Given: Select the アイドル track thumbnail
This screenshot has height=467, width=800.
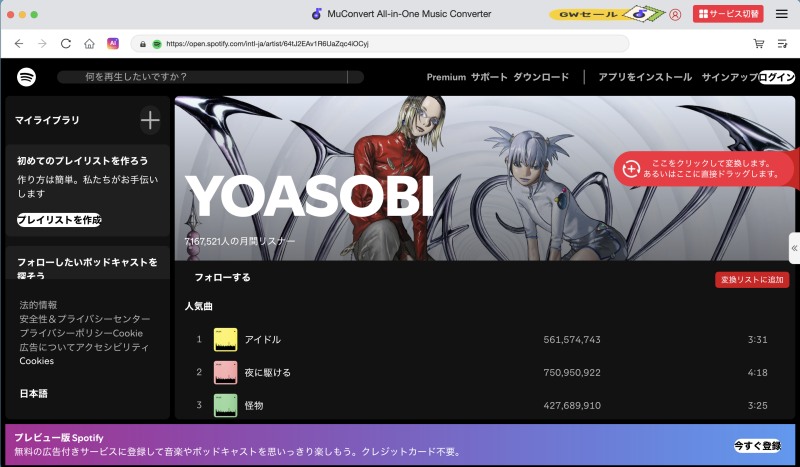Looking at the screenshot, I should tap(226, 339).
